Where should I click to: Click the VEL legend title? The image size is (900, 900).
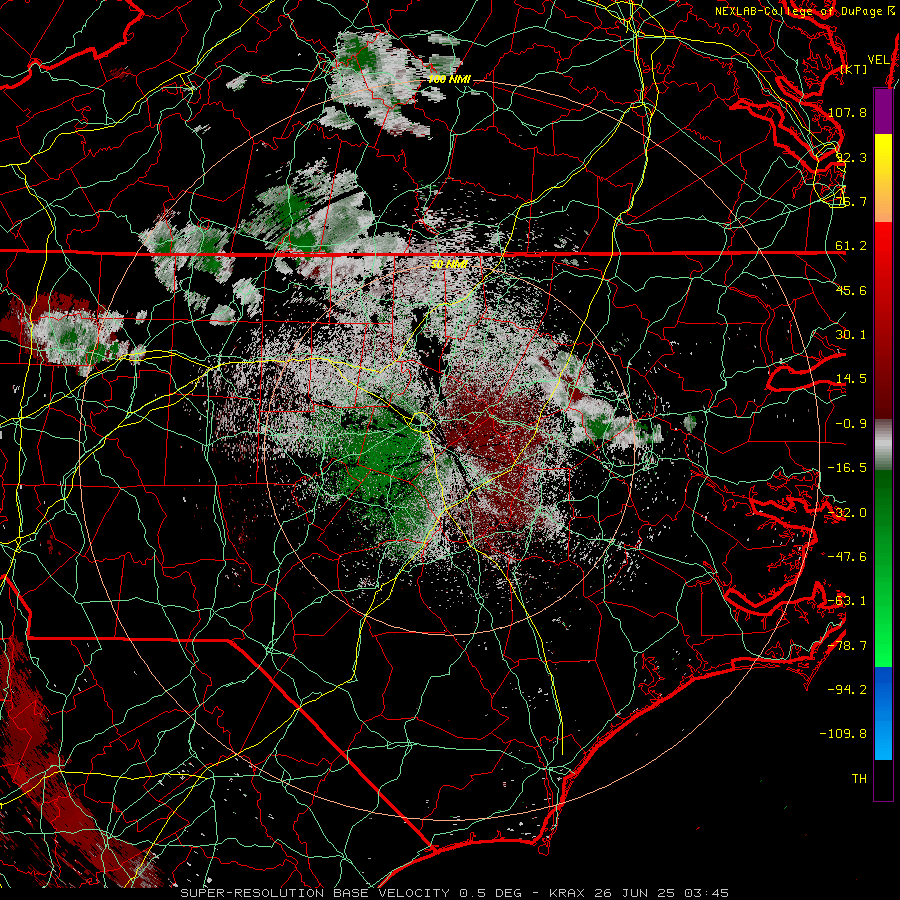[878, 60]
